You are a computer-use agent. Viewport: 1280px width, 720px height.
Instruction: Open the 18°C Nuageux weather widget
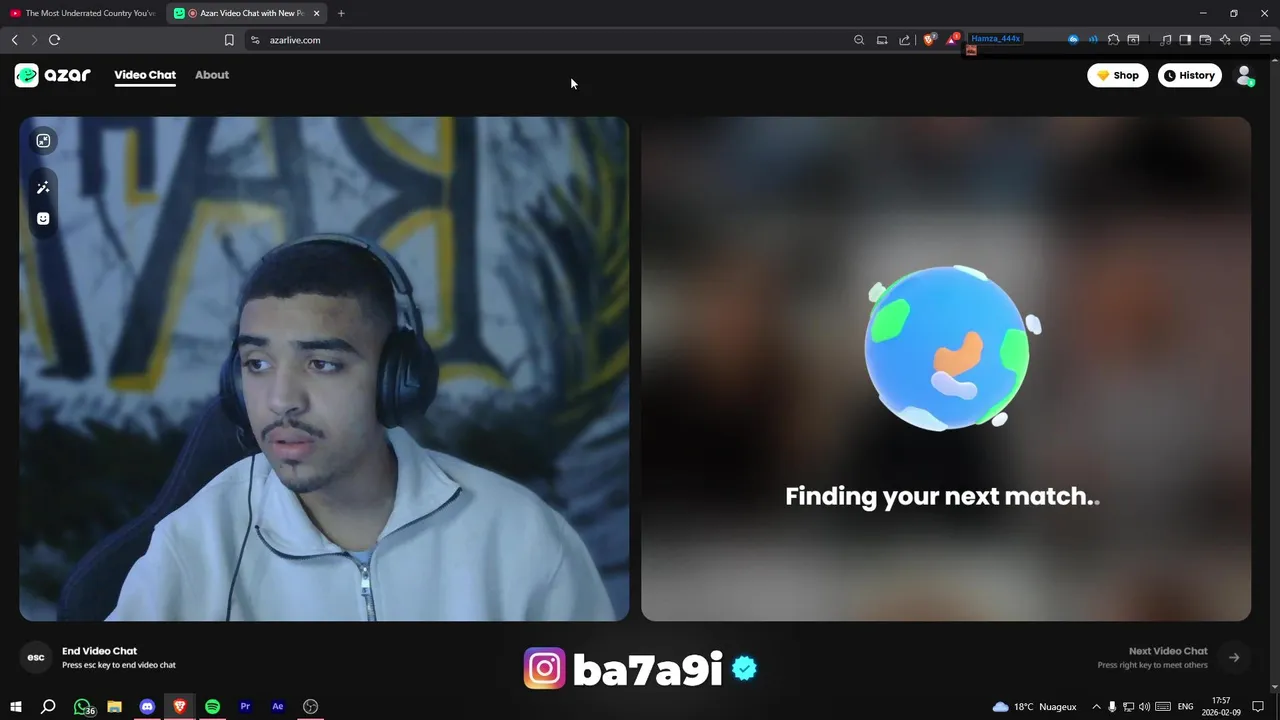[x=1034, y=706]
